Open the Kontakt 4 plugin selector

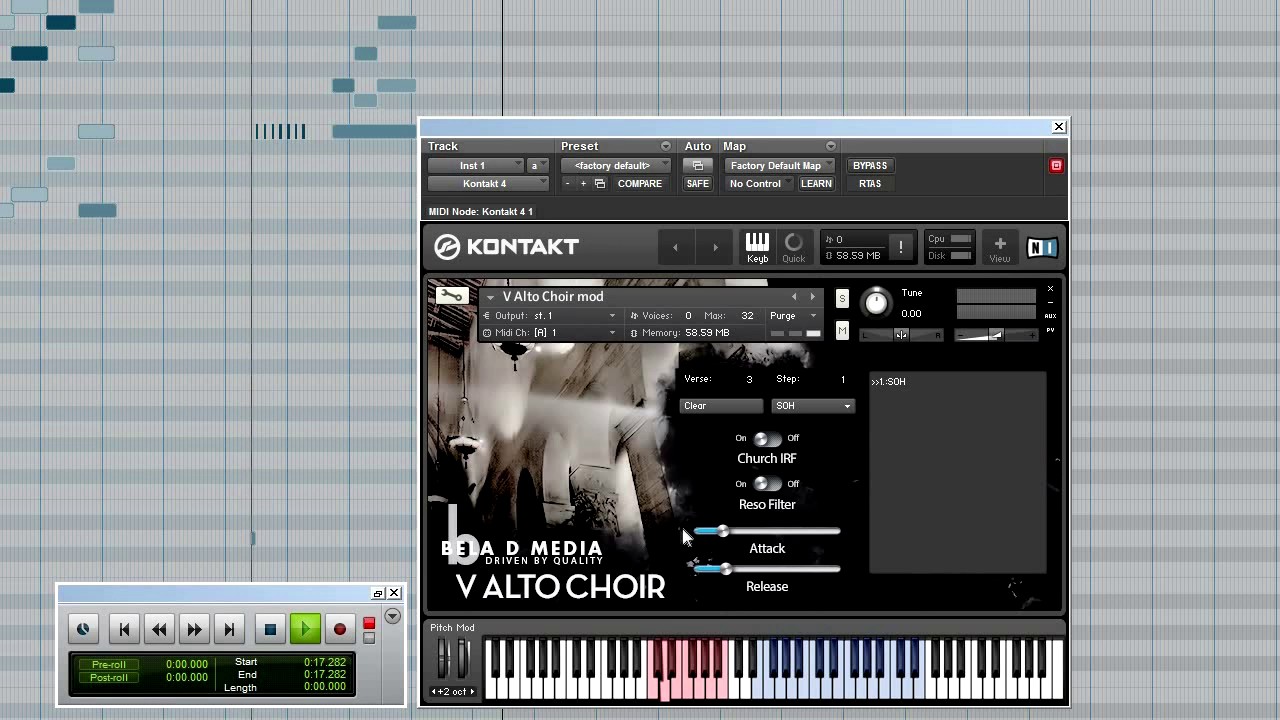pyautogui.click(x=488, y=184)
